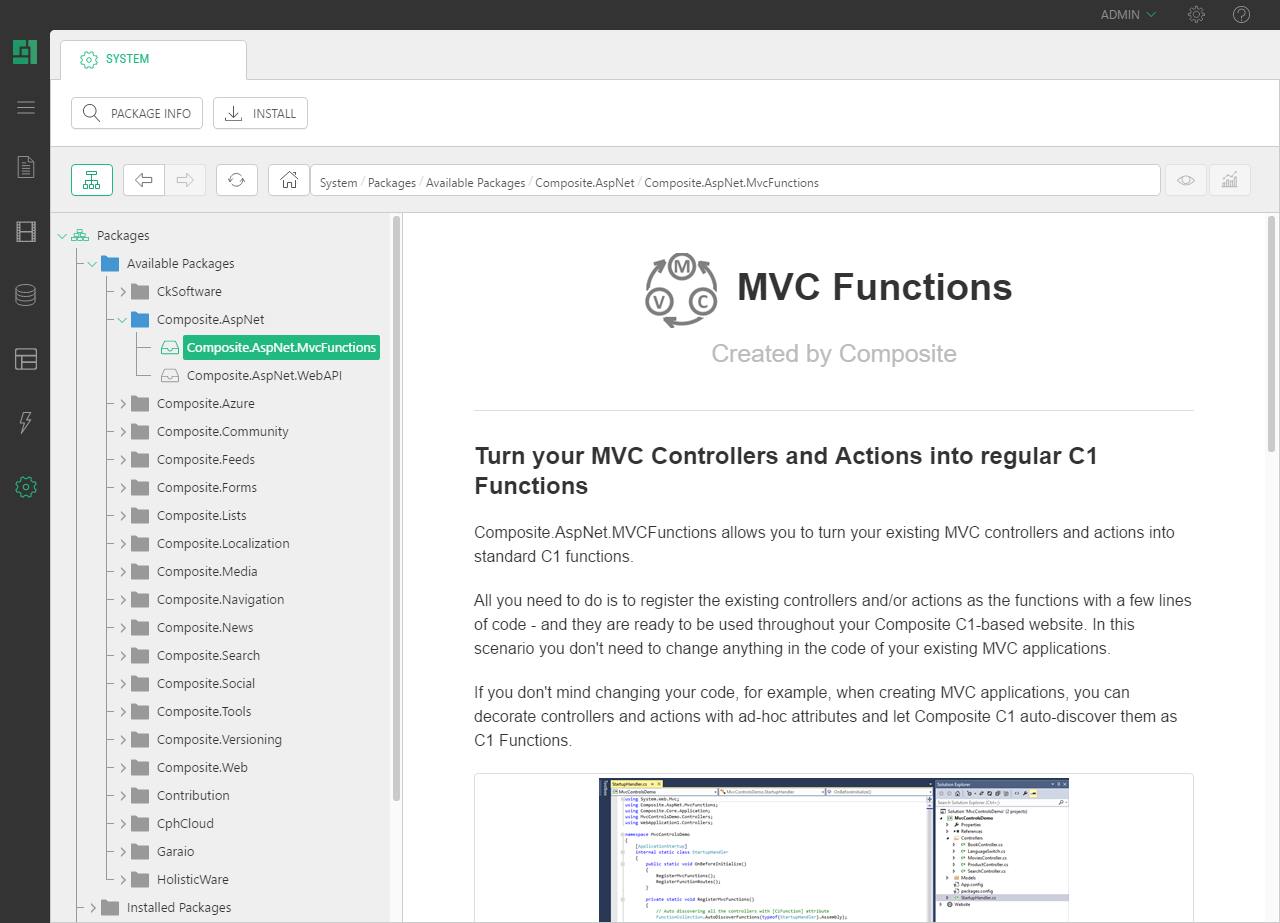Select the Composite.AspNet.MvcFunctions tree item

[281, 348]
